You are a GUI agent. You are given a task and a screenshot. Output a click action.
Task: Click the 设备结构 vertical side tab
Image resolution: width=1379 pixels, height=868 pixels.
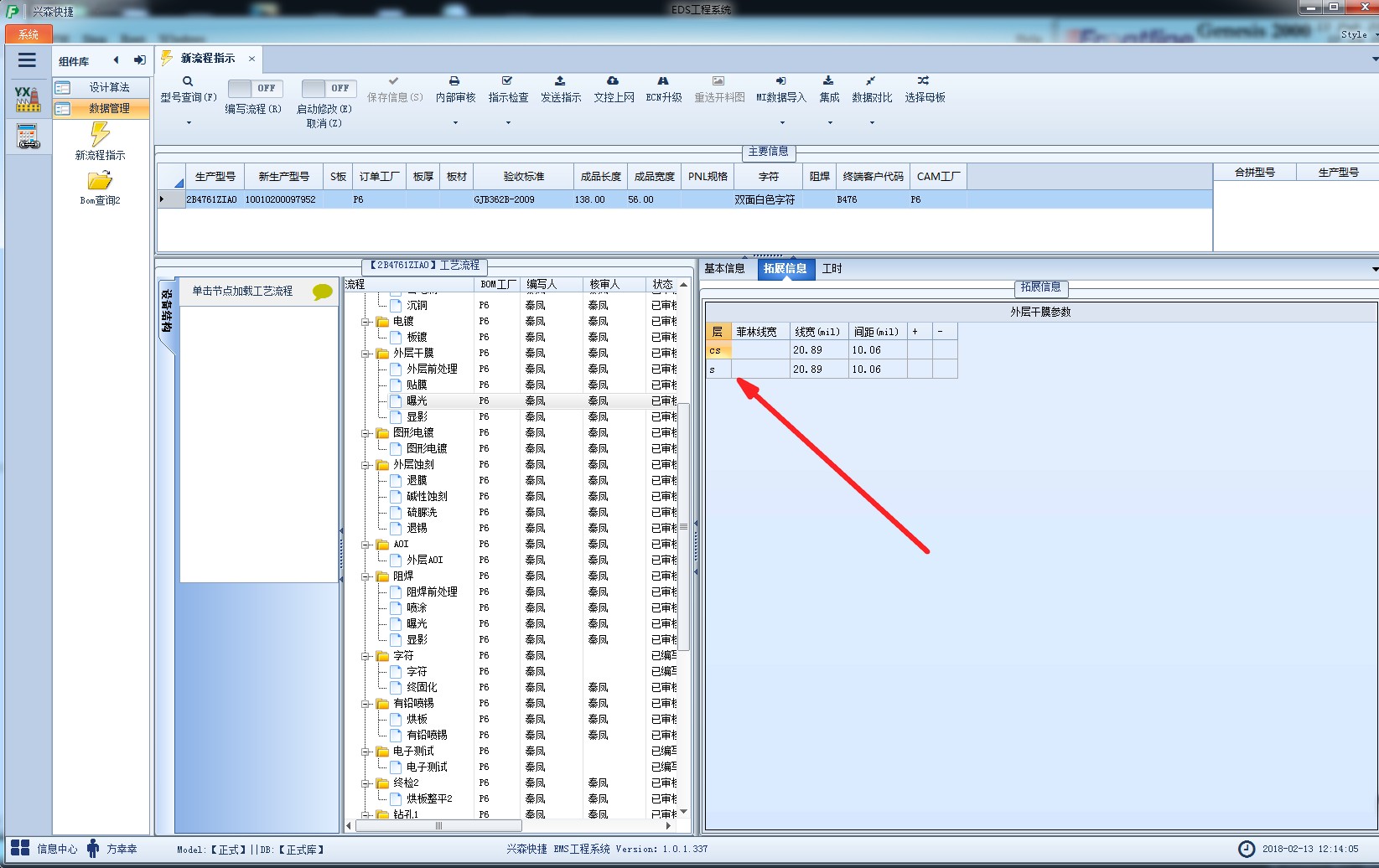[166, 310]
